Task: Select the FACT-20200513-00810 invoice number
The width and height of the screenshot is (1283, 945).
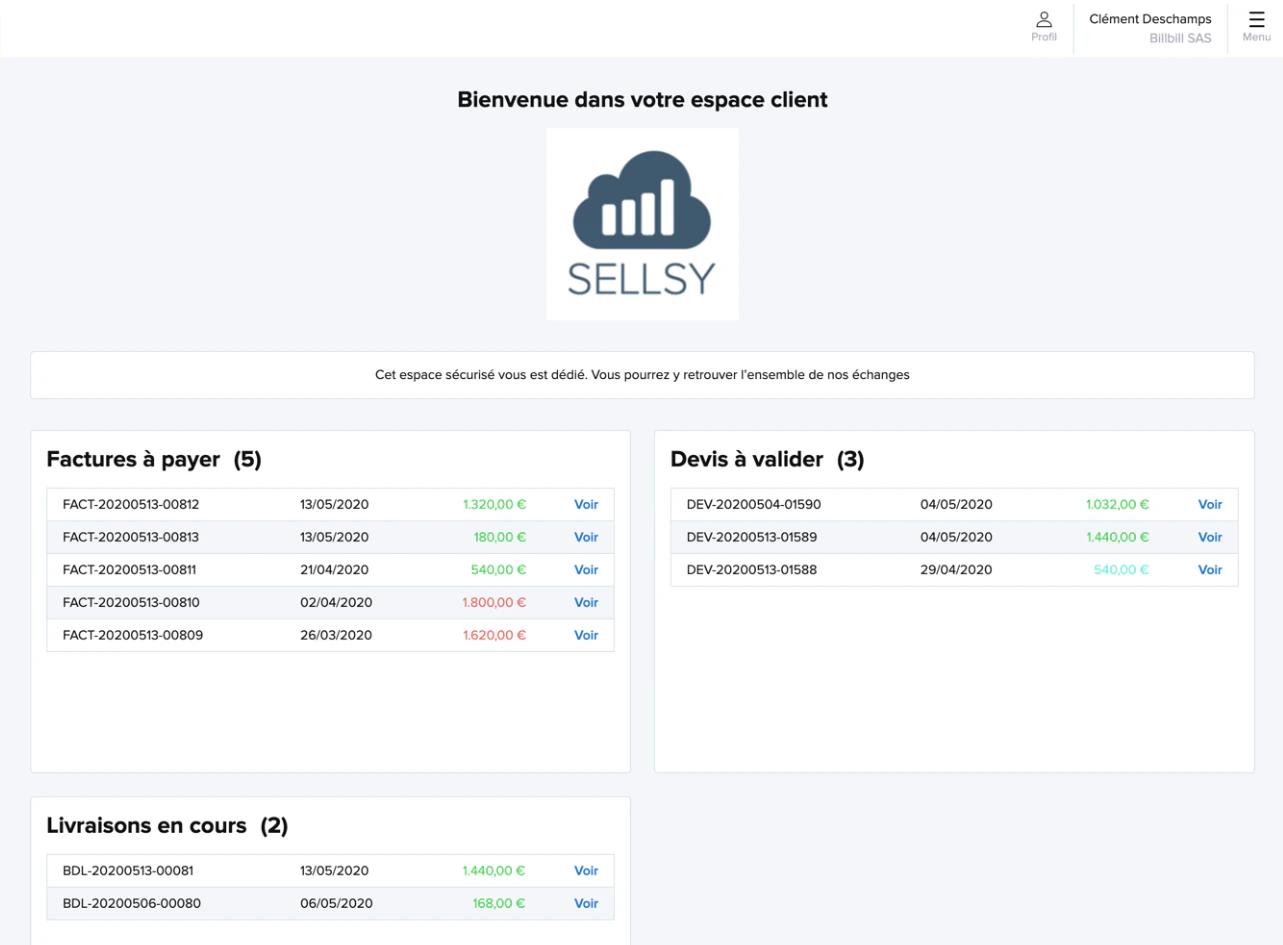Action: coord(131,603)
